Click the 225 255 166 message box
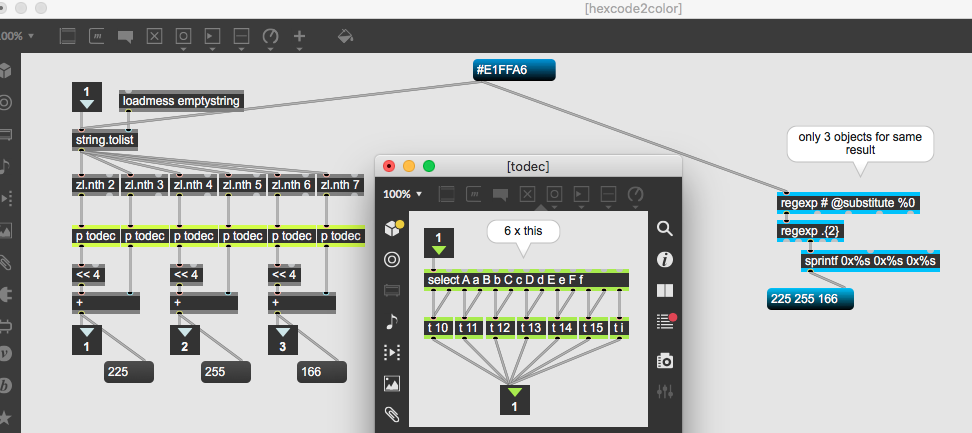The height and width of the screenshot is (433, 972). 810,297
